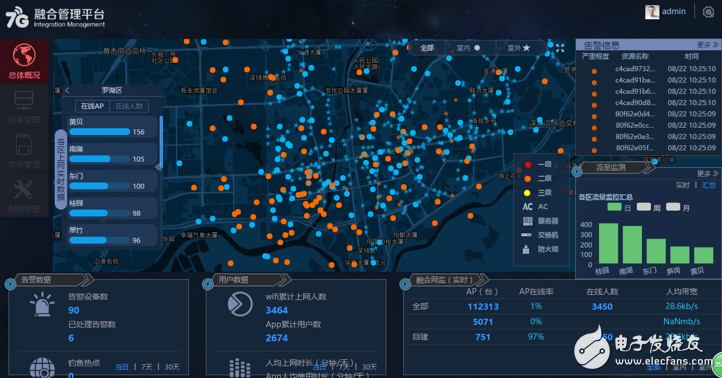The height and width of the screenshot is (378, 722).
Task: Select the 室外 star map filter
Action: click(x=518, y=48)
